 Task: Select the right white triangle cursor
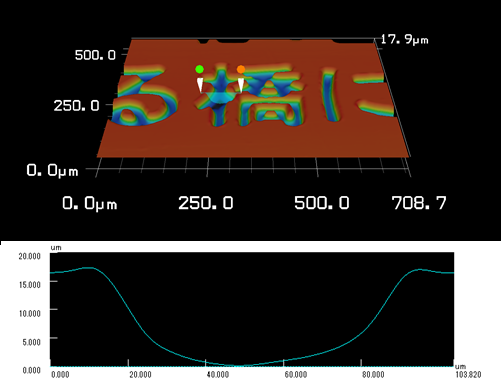point(241,85)
